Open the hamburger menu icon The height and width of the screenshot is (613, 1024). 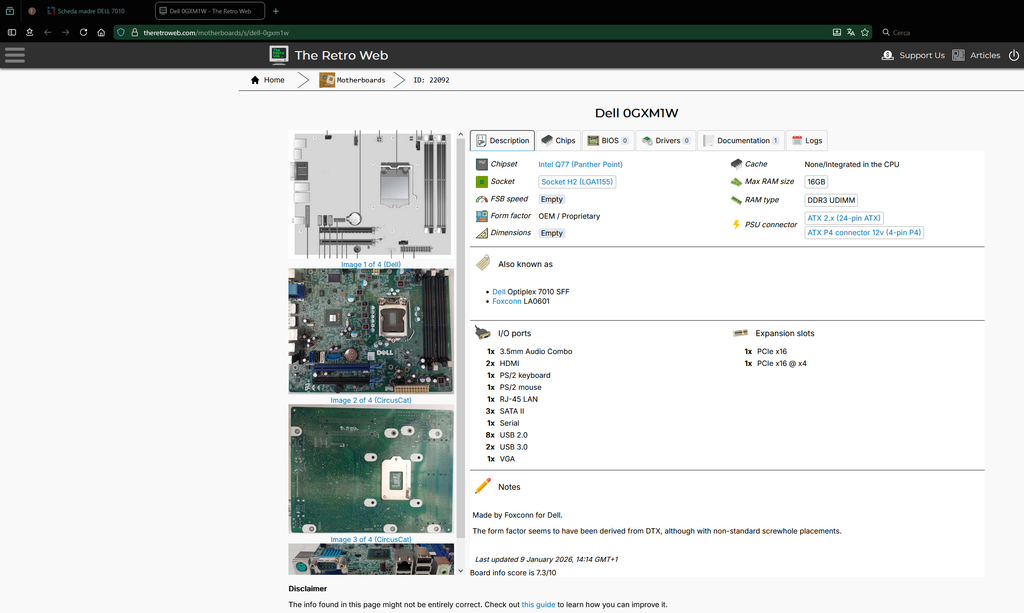14,55
